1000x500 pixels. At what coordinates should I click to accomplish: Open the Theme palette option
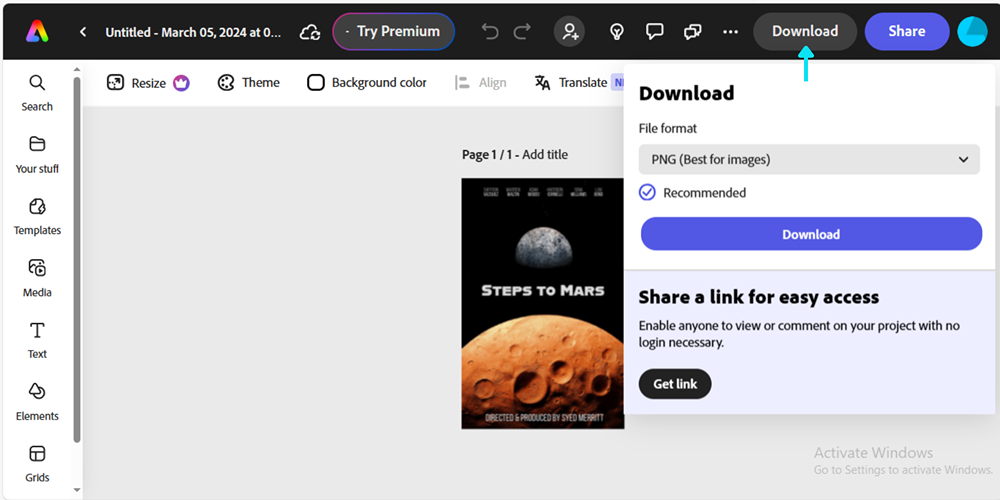(249, 83)
